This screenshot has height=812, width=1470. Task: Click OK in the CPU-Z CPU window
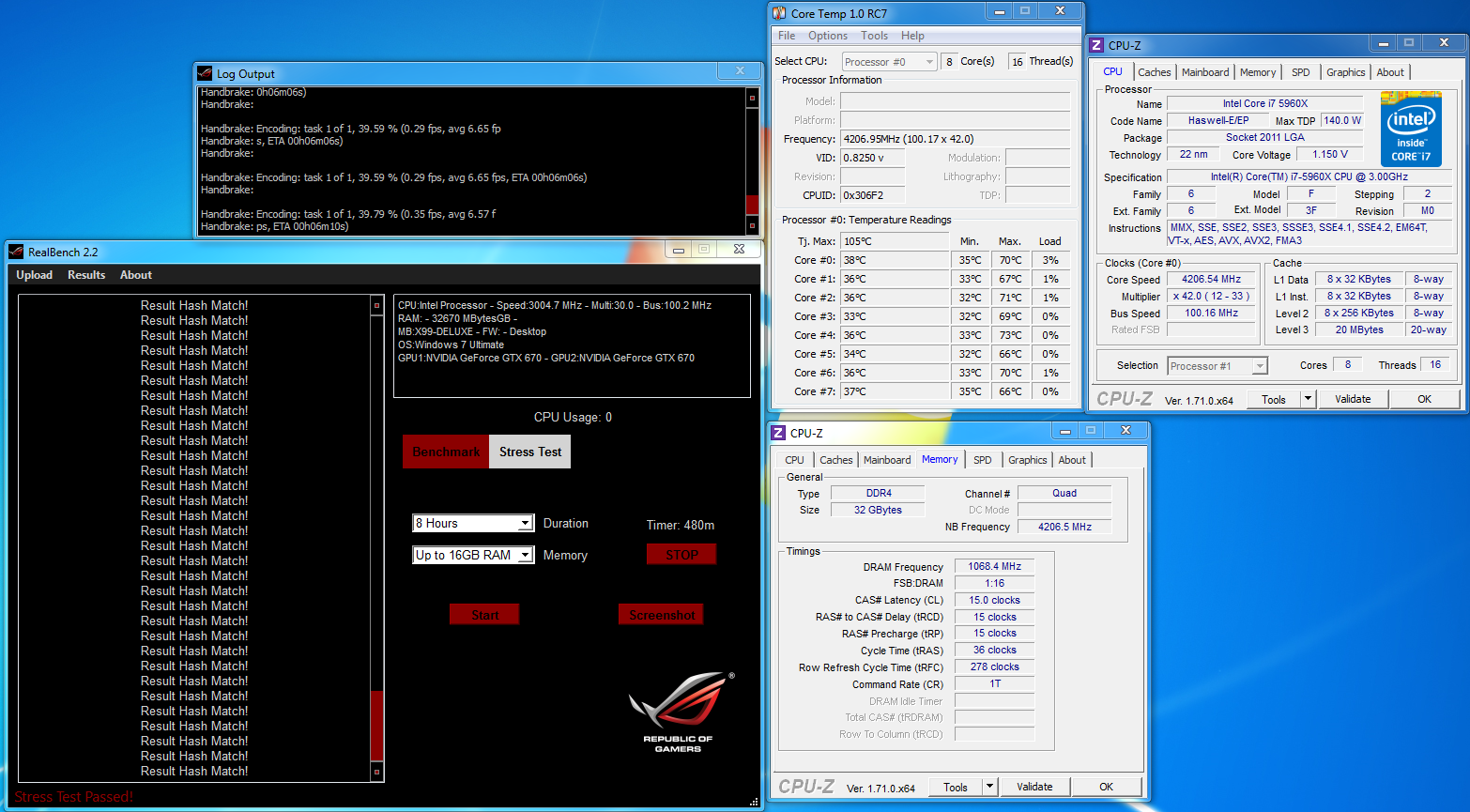coord(1424,399)
